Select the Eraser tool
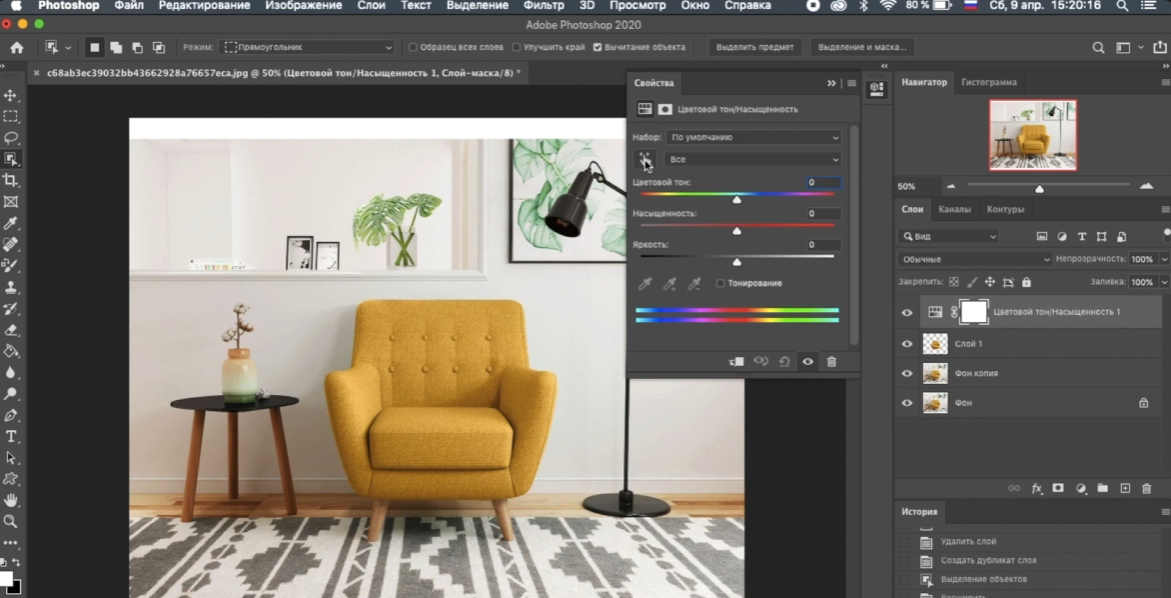Image resolution: width=1171 pixels, height=598 pixels. click(x=10, y=329)
